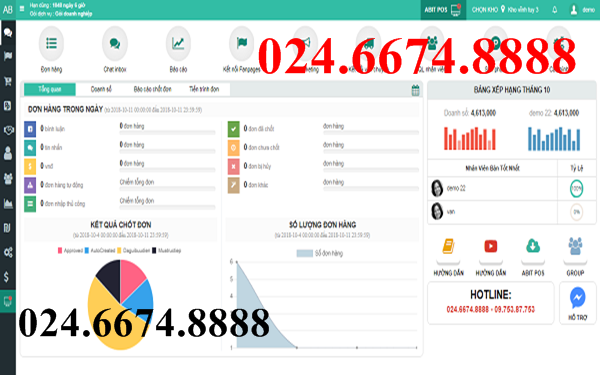
Task: Open Kết nối Fanpages flag icon
Action: pos(241,43)
